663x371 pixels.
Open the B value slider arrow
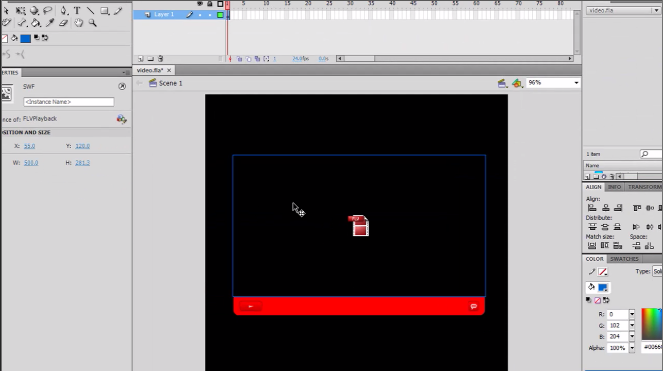[x=632, y=336]
